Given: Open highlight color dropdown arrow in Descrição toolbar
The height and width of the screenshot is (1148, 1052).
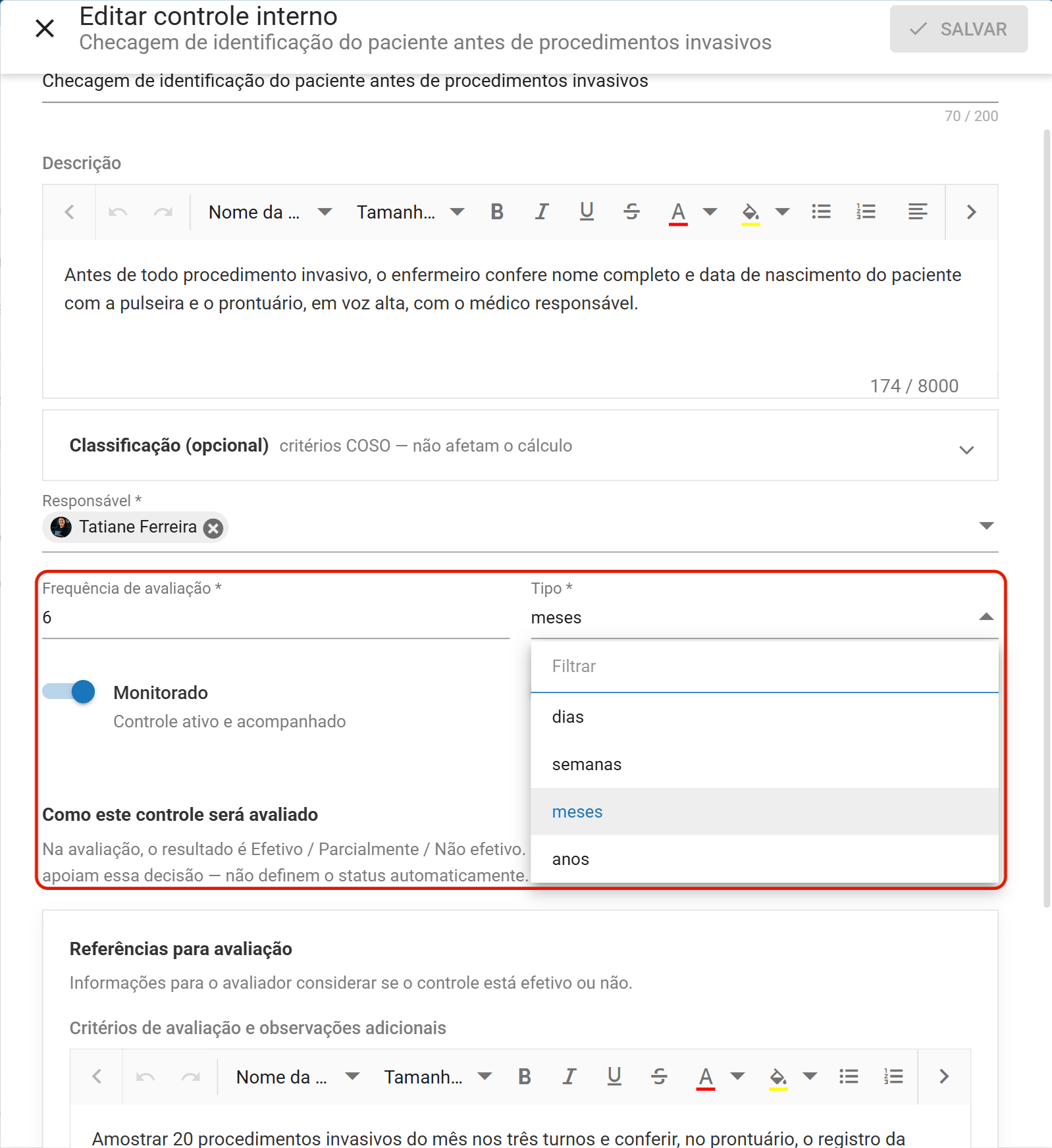Looking at the screenshot, I should (782, 212).
